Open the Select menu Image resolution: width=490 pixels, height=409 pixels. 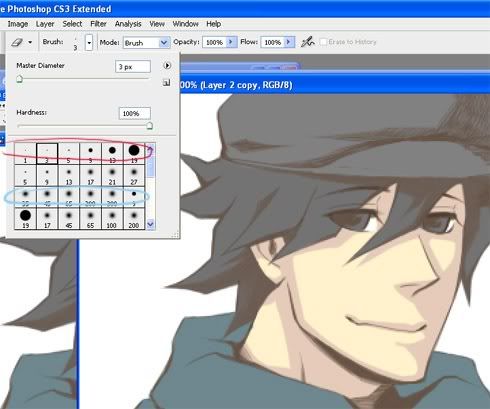[72, 24]
